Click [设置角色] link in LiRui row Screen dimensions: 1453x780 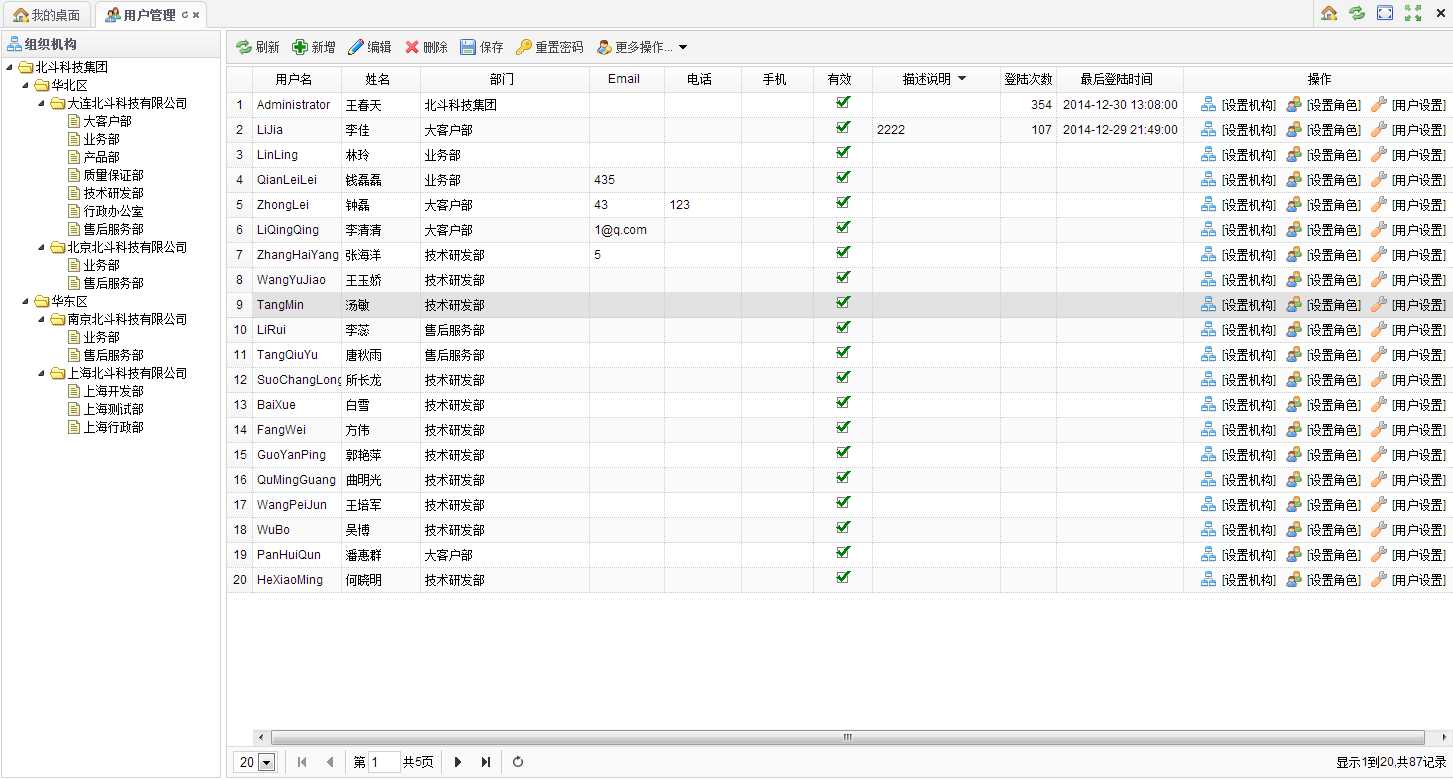click(1333, 330)
